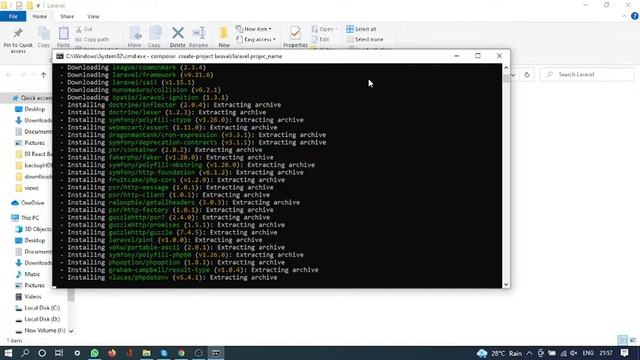Open Local Disk (C:)
This screenshot has width=640, height=360.
38,308
